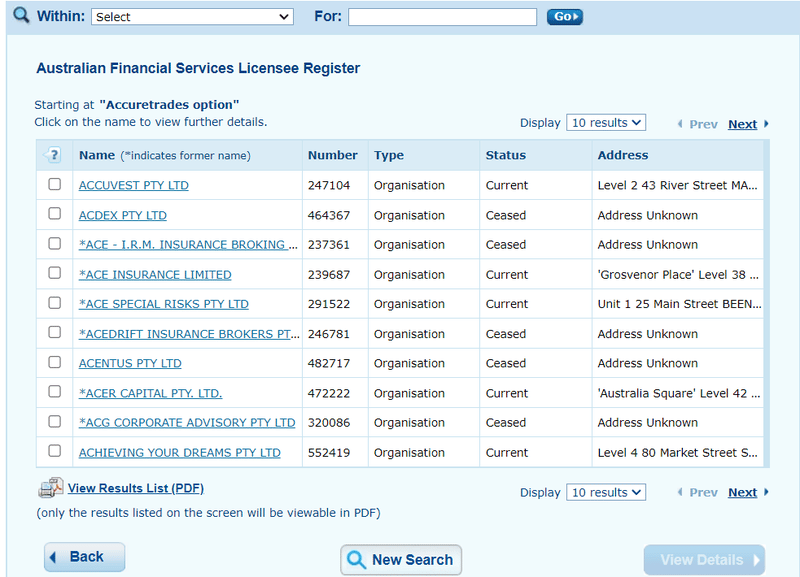Tick the checkbox for ACDEX PTY LTD
The width and height of the screenshot is (800, 577).
click(55, 213)
